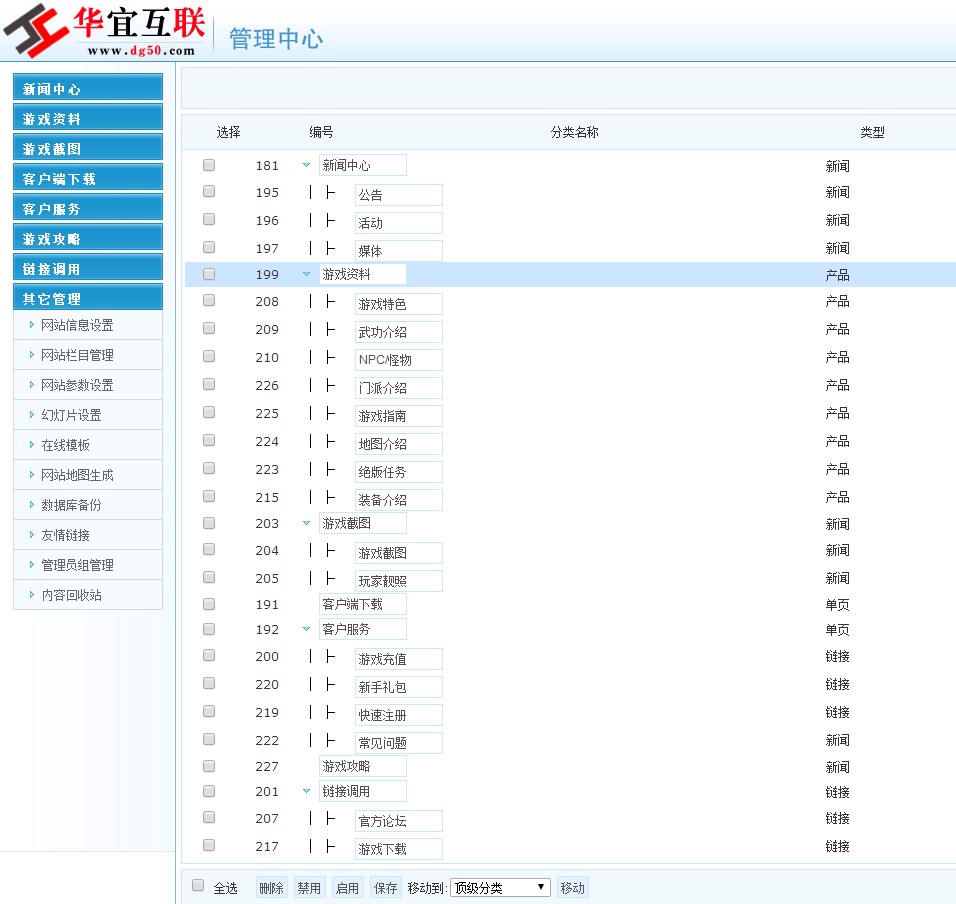
Task: Click the 启用 button
Action: [348, 888]
